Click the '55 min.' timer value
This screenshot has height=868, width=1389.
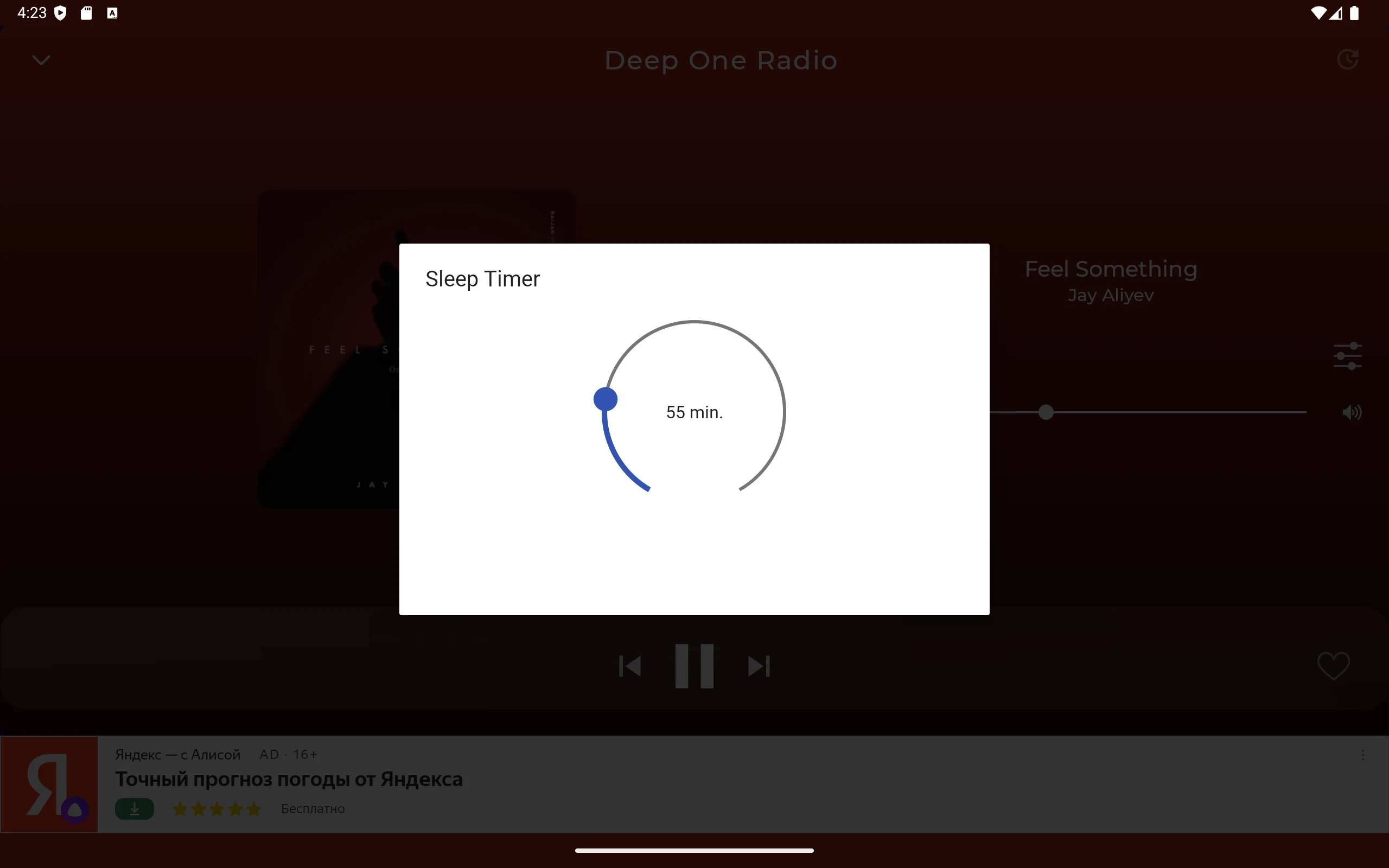click(694, 412)
